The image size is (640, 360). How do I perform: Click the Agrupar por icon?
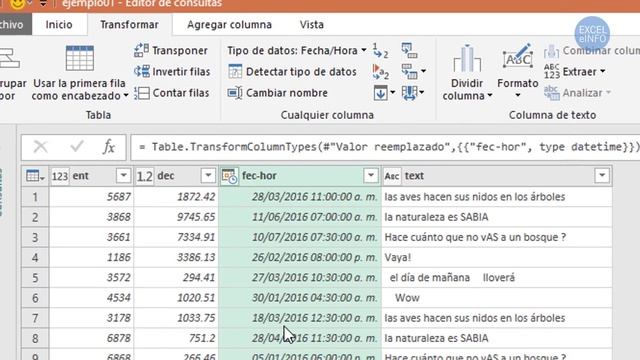tap(9, 58)
